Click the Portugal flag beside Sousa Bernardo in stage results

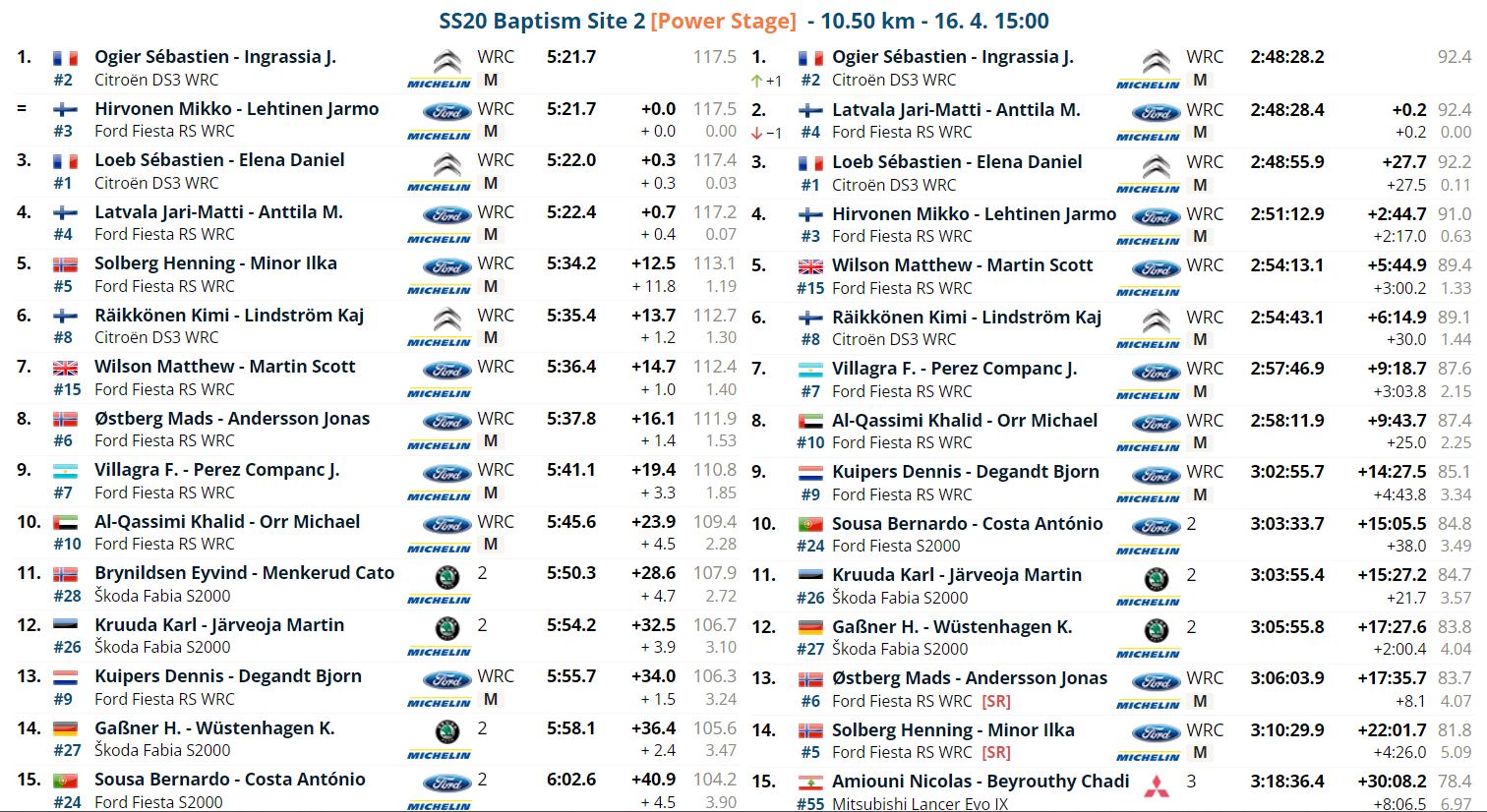(65, 781)
